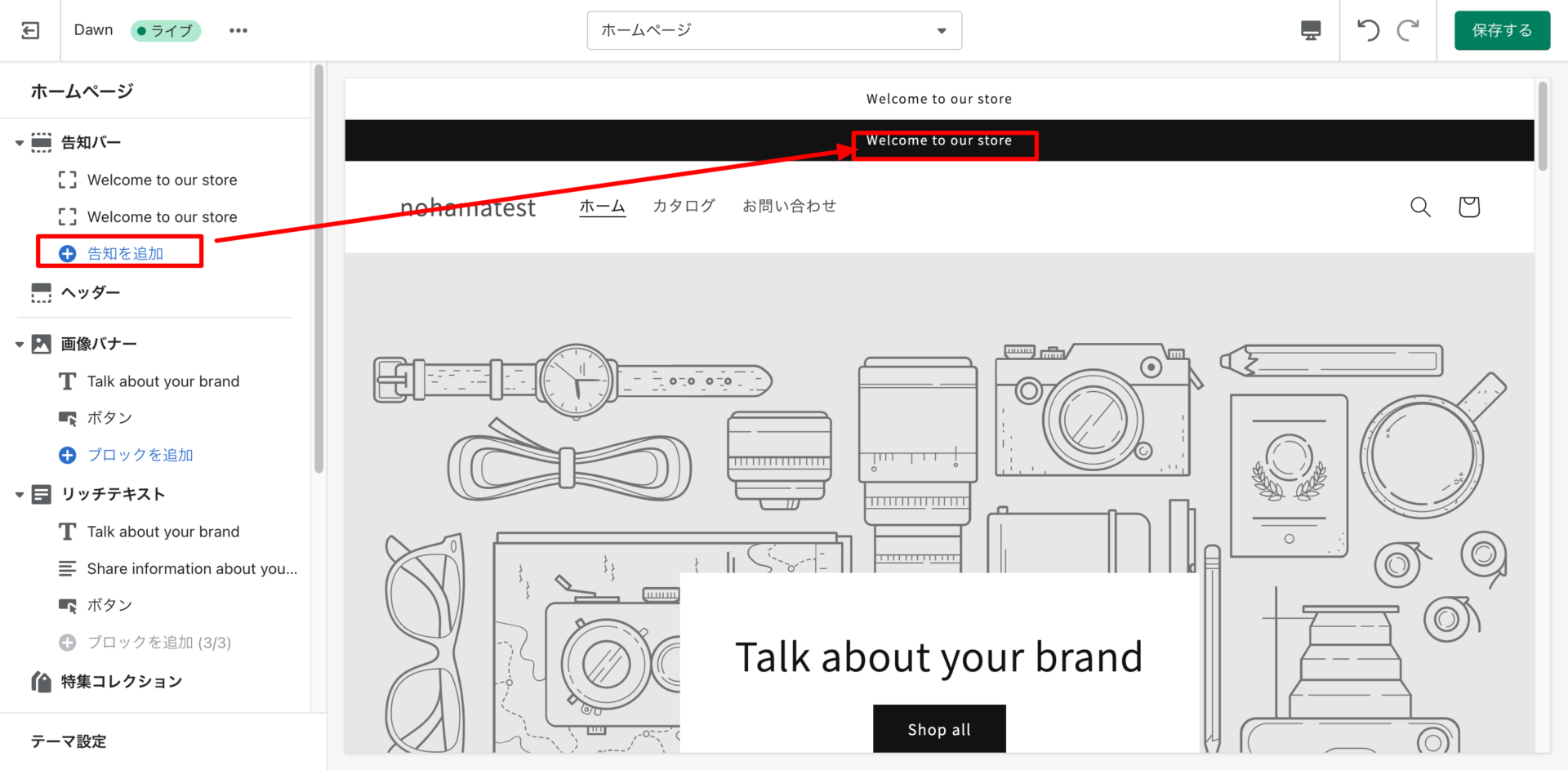Screen dimensions: 1568x770
Task: Select the お問い合わせ menu item in preview
Action: coord(789,206)
